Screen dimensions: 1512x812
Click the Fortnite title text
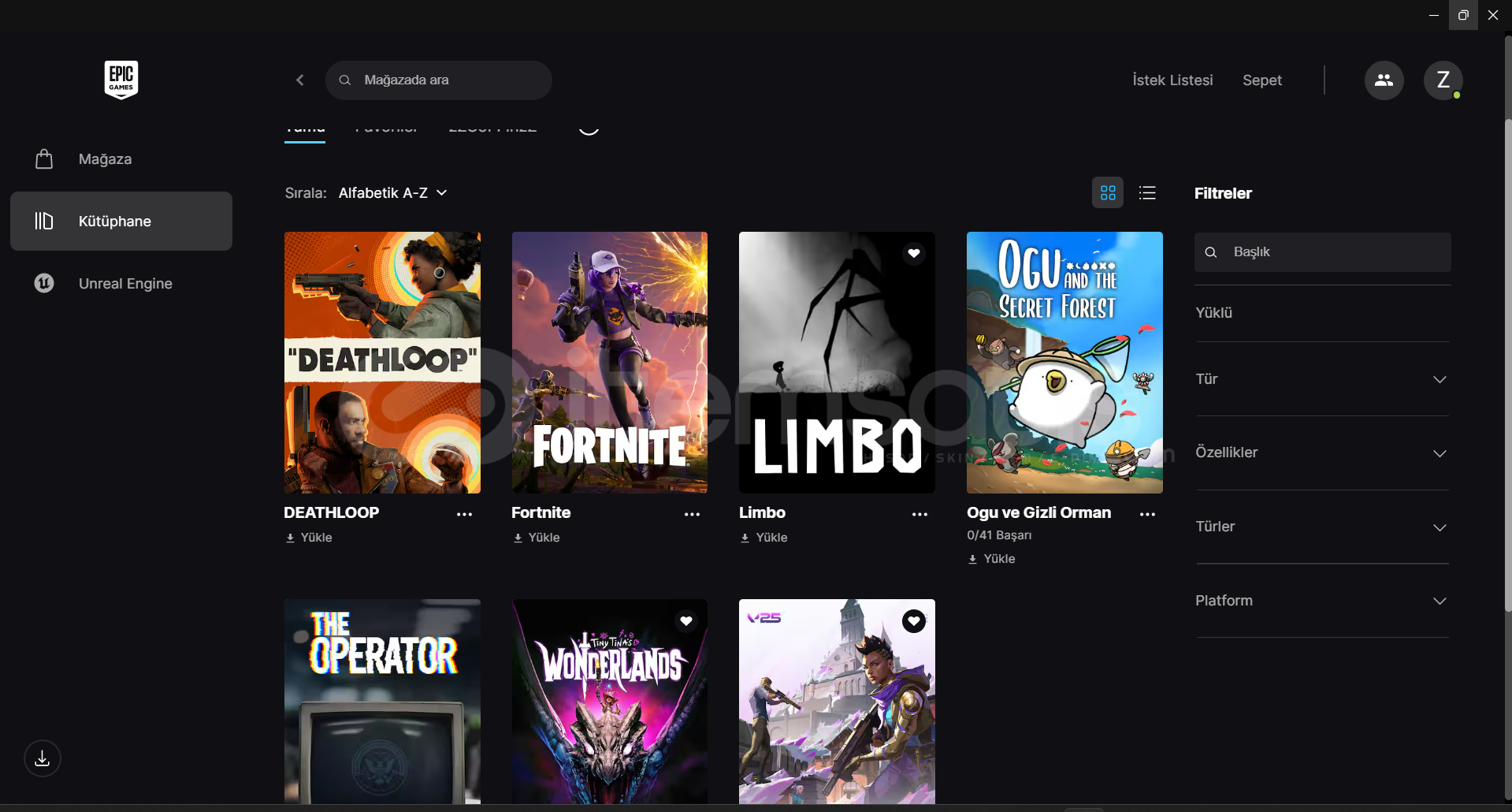pyautogui.click(x=541, y=512)
